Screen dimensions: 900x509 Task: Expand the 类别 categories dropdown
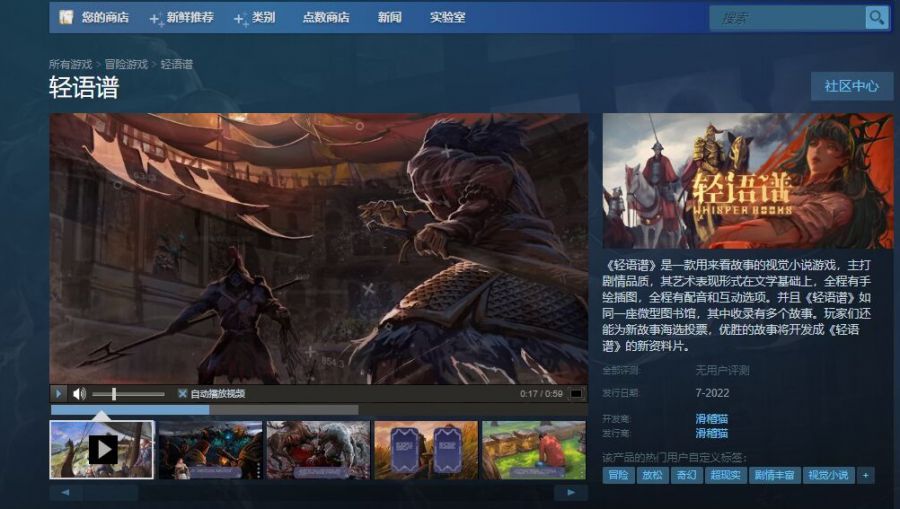click(255, 18)
